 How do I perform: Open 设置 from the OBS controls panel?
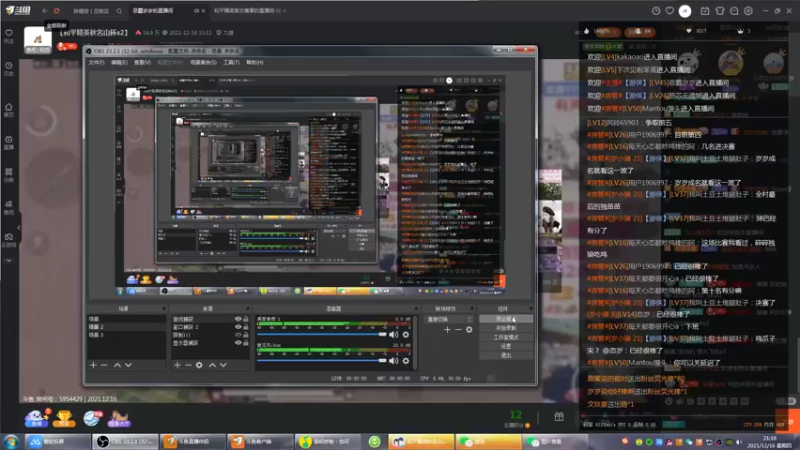coord(506,346)
